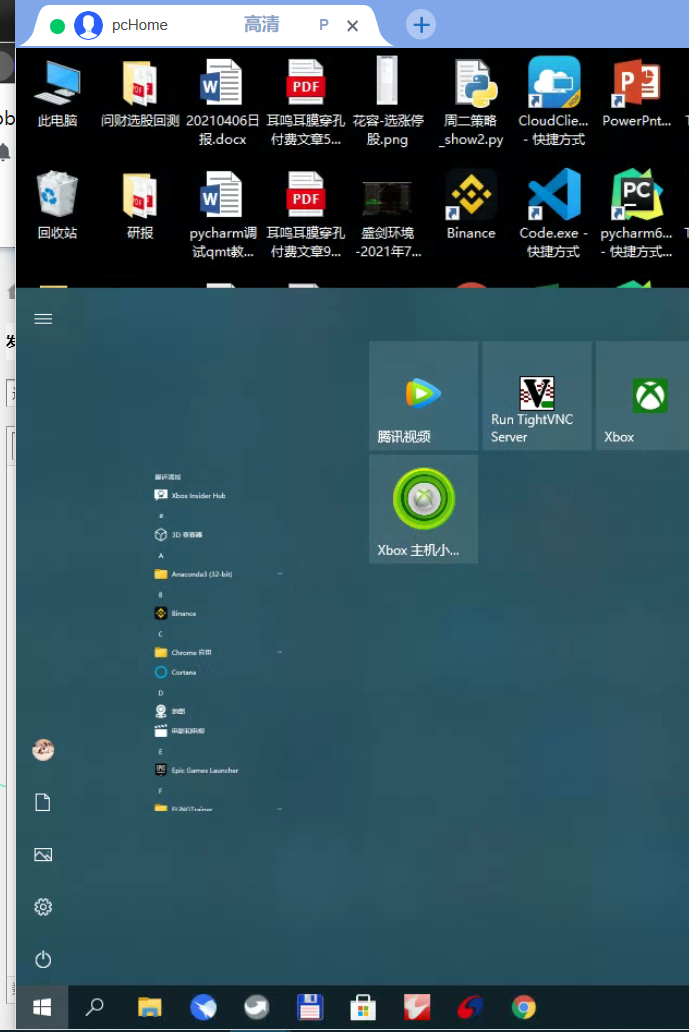Open Microsoft Store from taskbar

[363, 1007]
